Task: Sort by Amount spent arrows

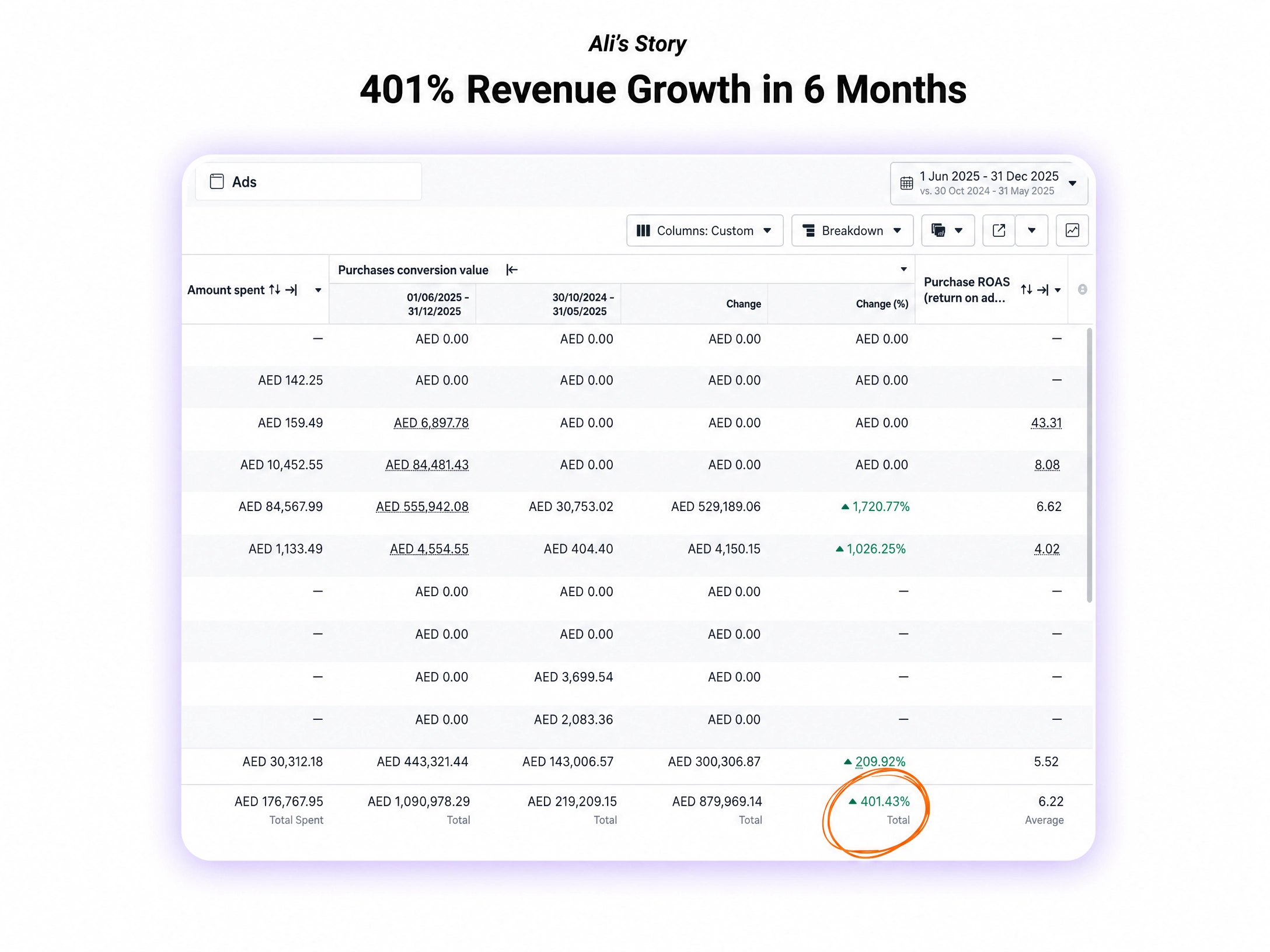Action: coord(274,290)
